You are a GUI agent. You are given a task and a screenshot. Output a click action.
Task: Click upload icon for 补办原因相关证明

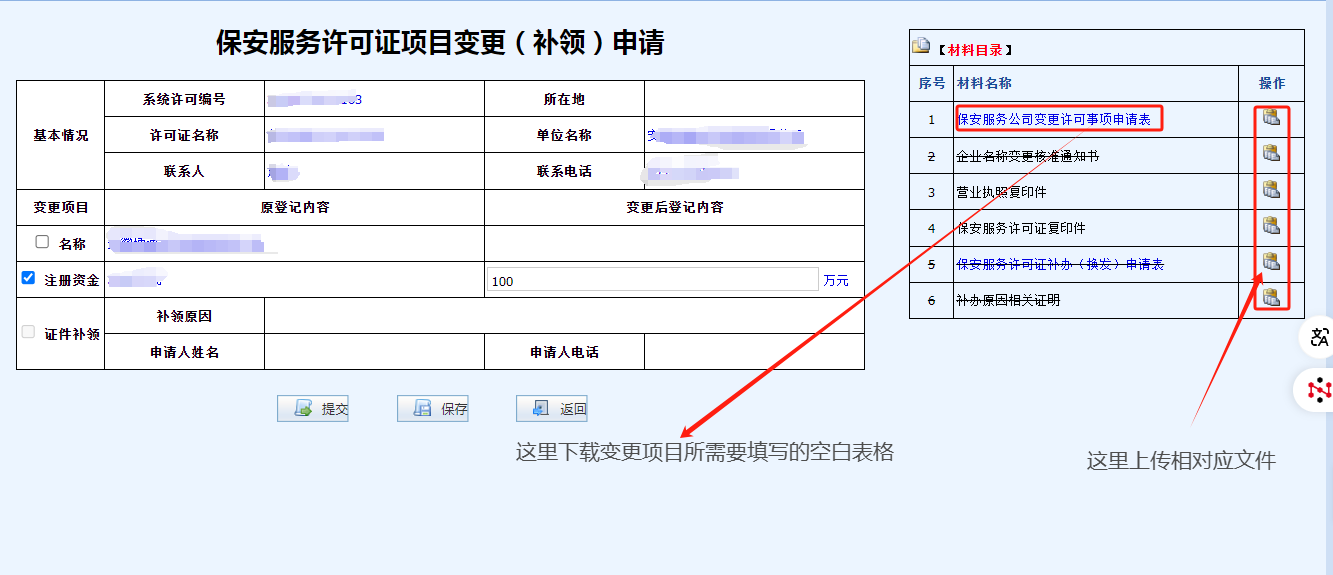click(x=1271, y=297)
